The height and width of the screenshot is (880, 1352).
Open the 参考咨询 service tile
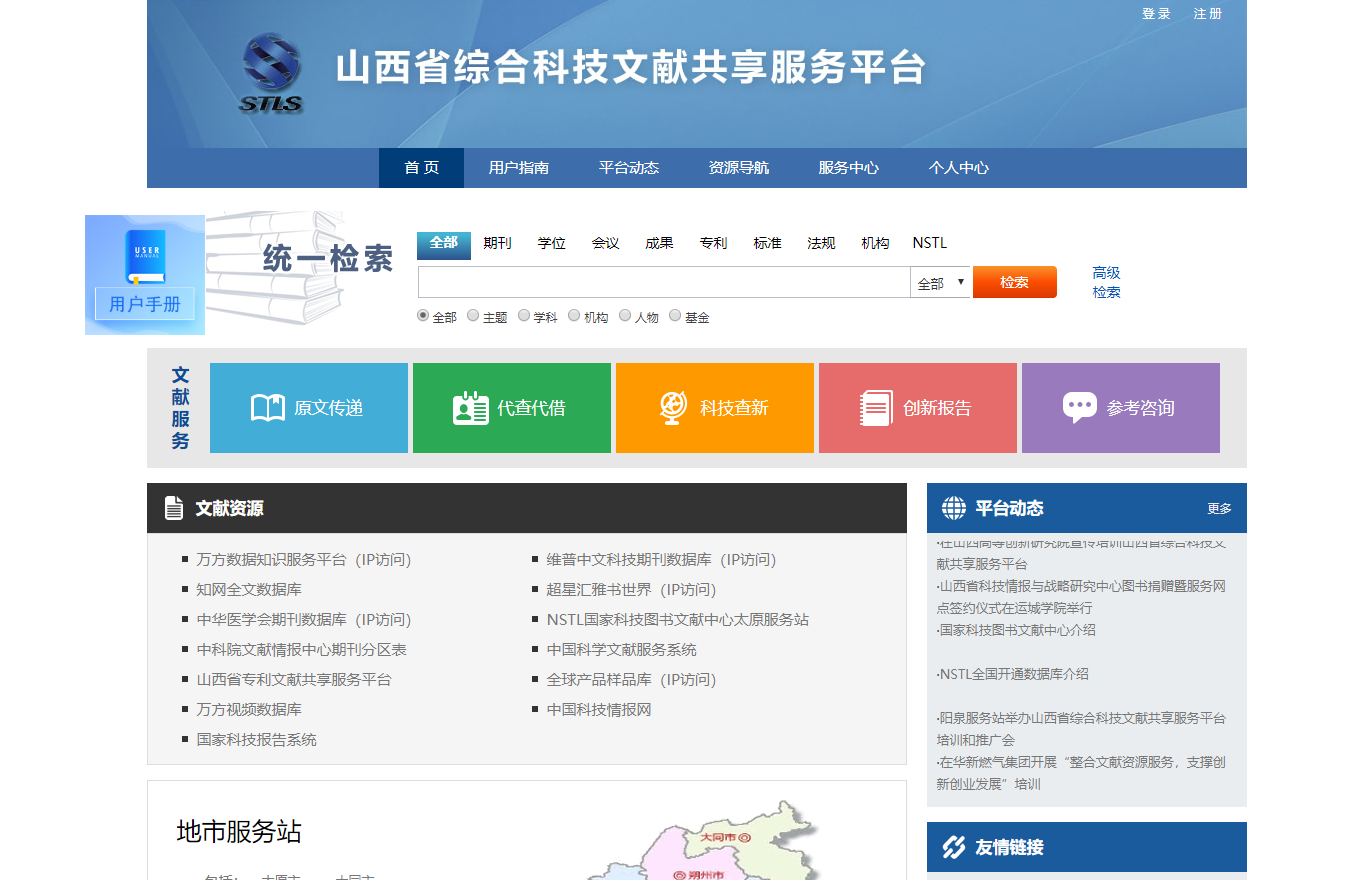(x=1121, y=408)
